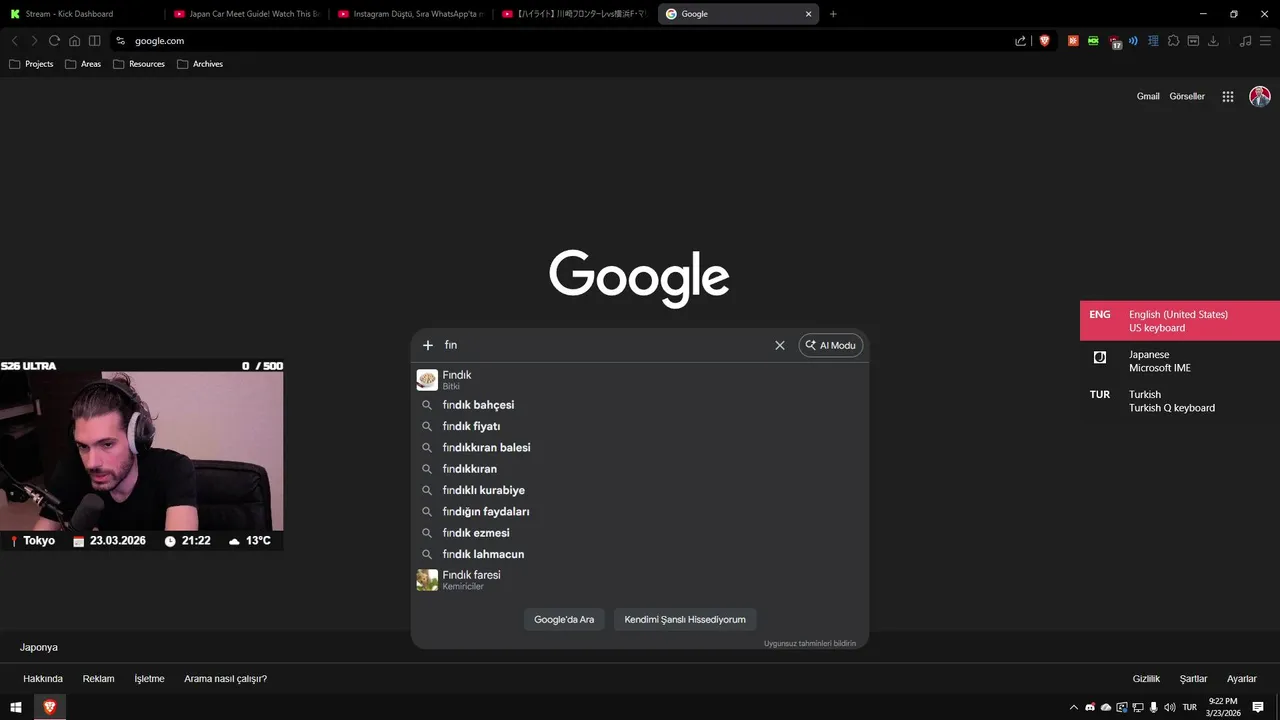Open the downloads arrow icon
The height and width of the screenshot is (720, 1280).
[x=1213, y=41]
